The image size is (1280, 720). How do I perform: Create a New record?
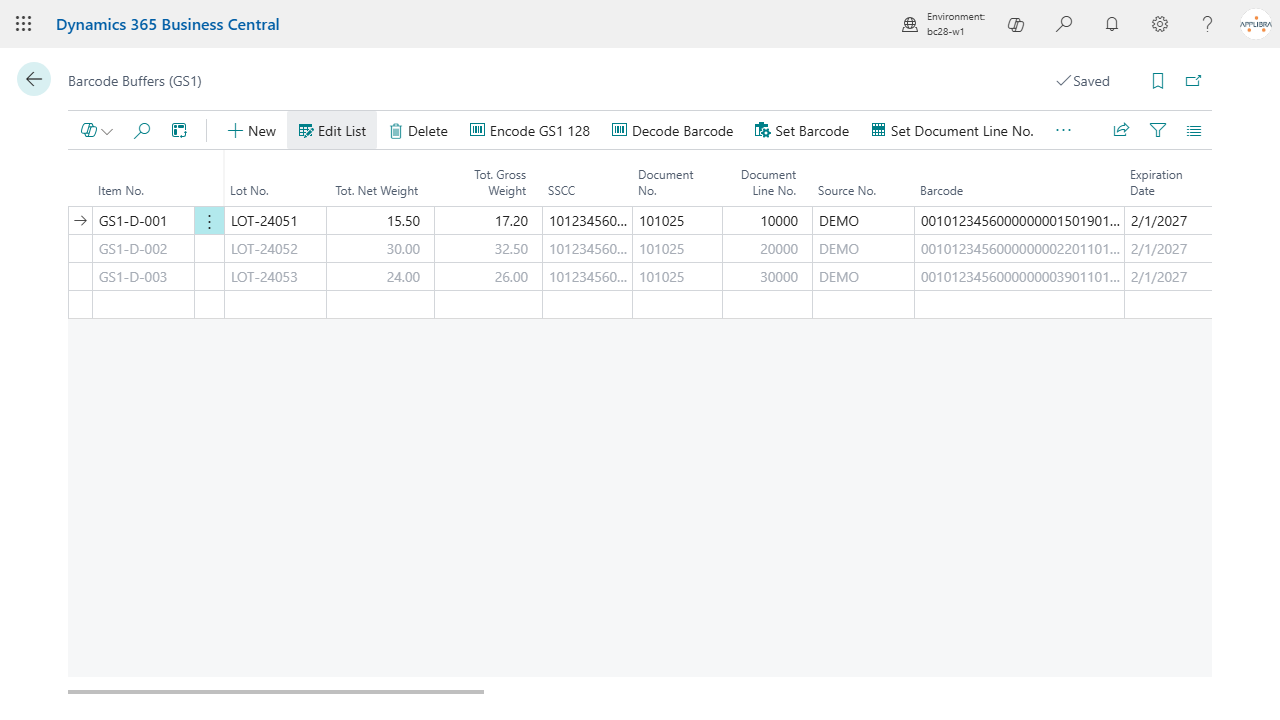pyautogui.click(x=251, y=131)
